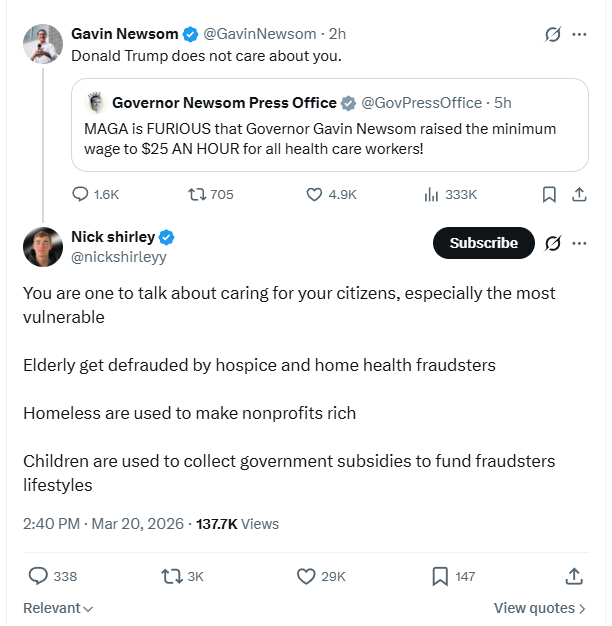The width and height of the screenshot is (612, 626).
Task: Like Gavin Newsom's post with 4.9K likes
Action: 331,194
